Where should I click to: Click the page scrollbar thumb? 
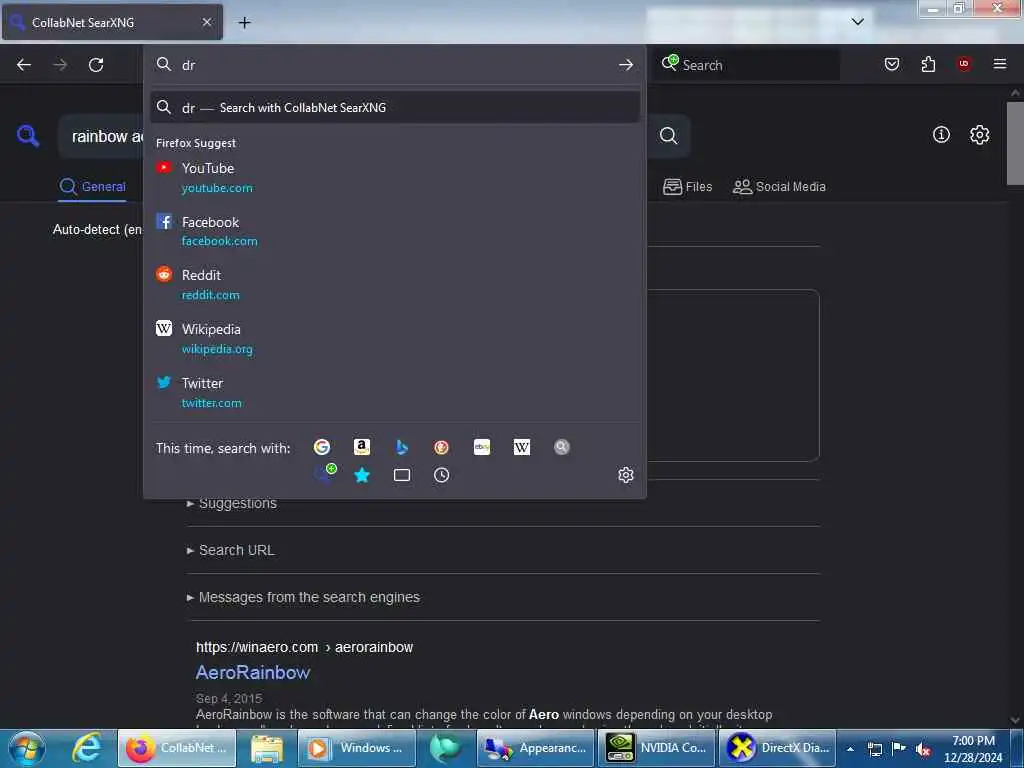coord(1015,143)
